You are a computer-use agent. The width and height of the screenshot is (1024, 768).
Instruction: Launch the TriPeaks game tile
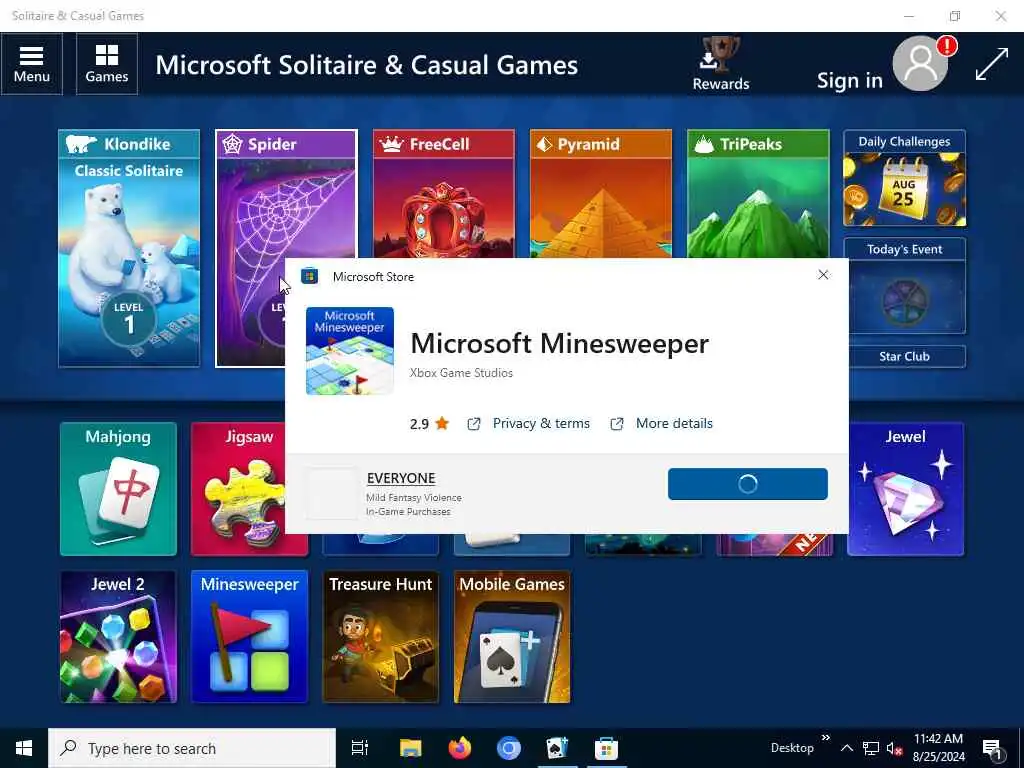pyautogui.click(x=758, y=193)
